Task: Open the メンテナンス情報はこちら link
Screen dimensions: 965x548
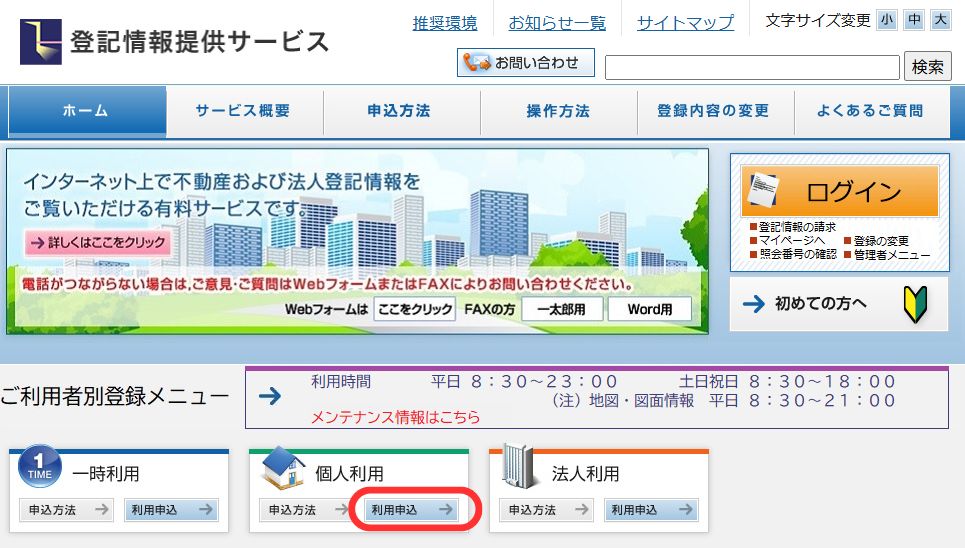Action: [395, 417]
